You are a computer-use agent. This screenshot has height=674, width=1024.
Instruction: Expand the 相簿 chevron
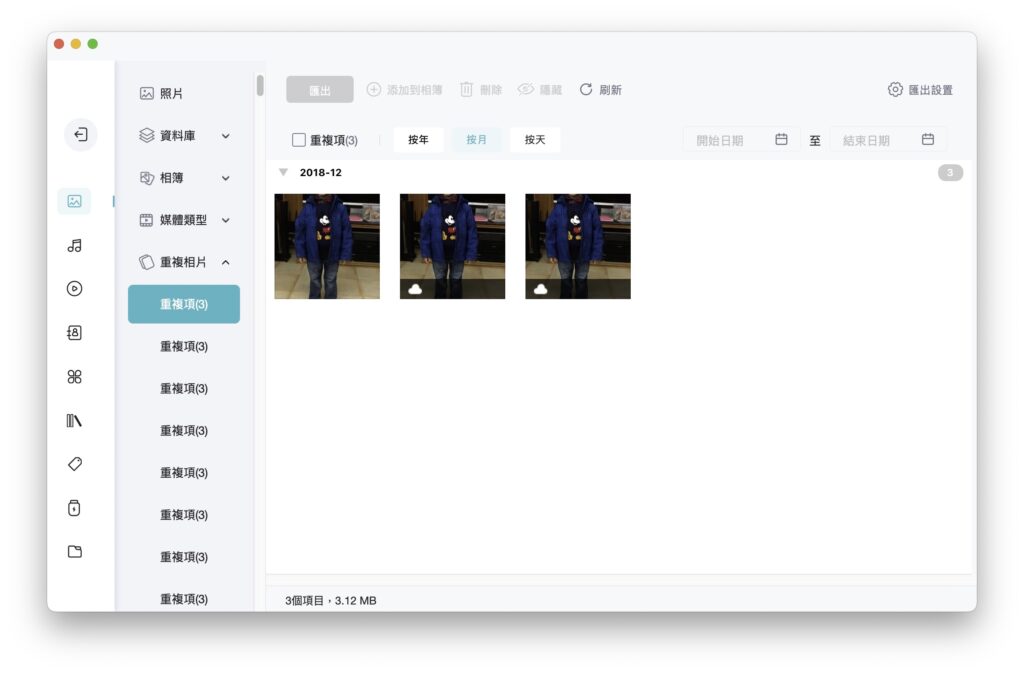(225, 178)
